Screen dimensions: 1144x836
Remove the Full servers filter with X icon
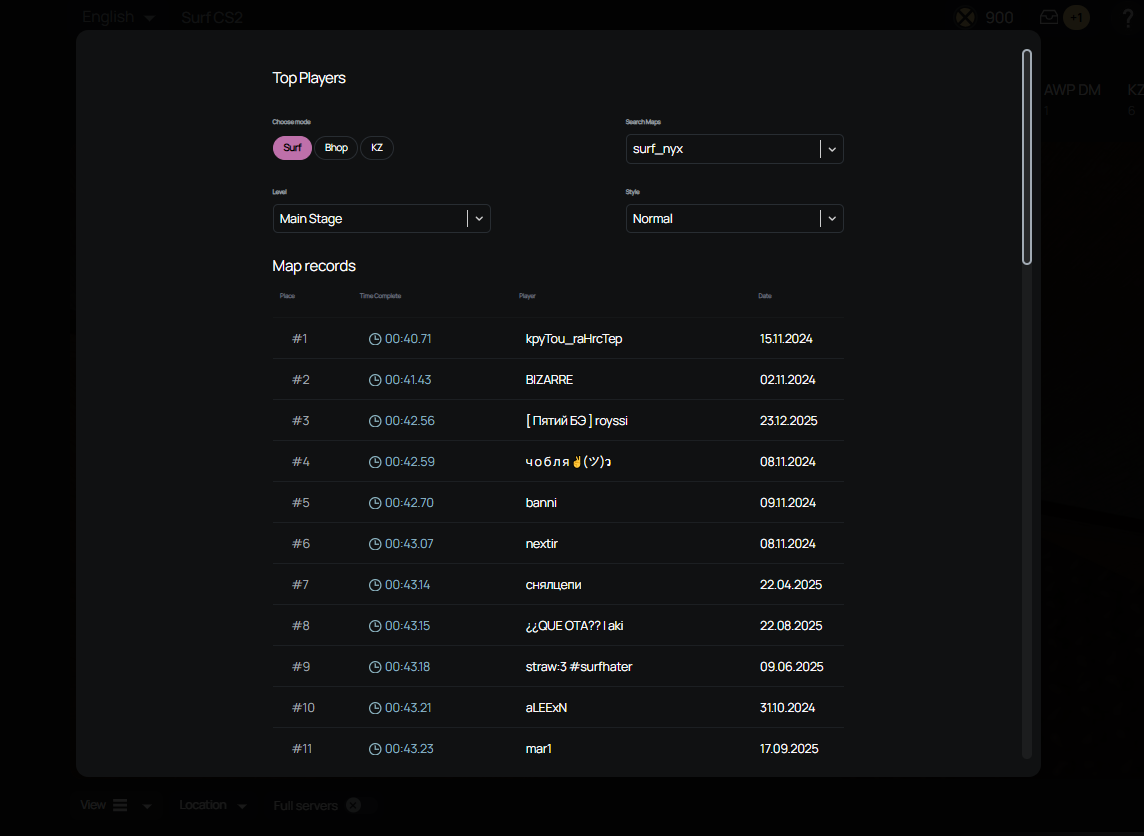click(353, 805)
